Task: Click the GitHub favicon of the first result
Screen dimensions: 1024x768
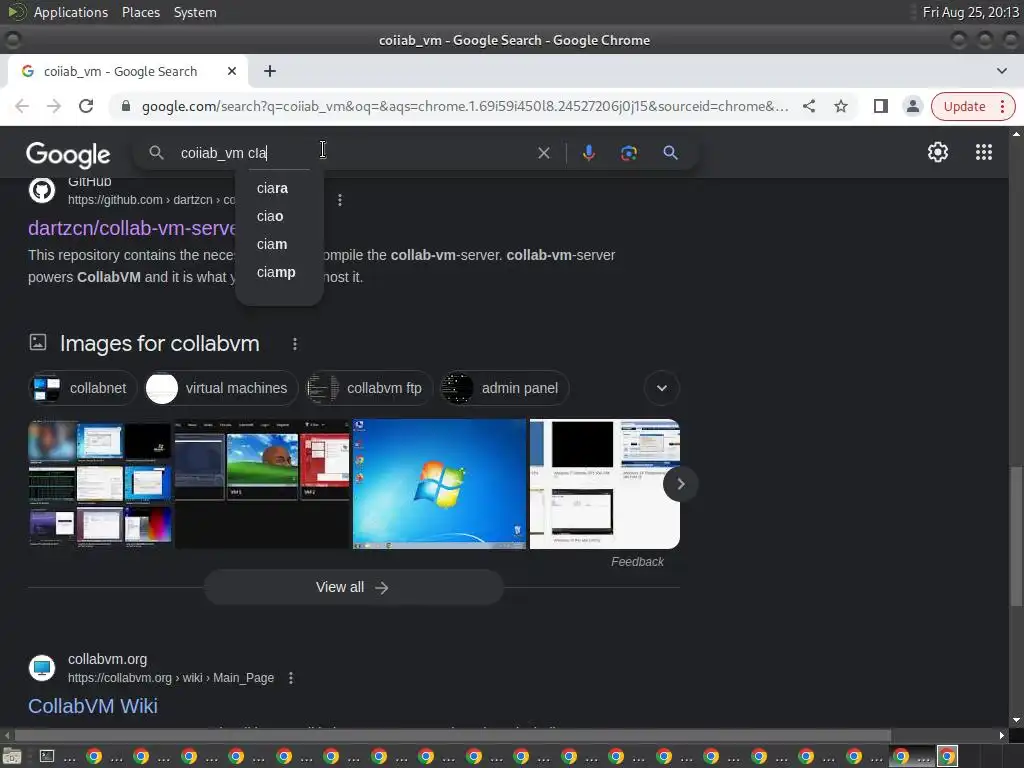Action: [x=42, y=191]
